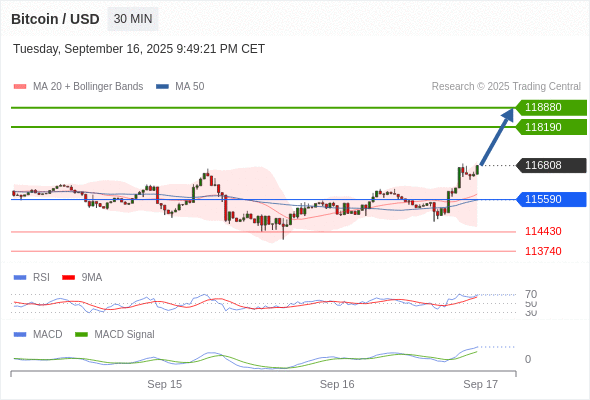Click the blue 115590 pivot price tag
The image size is (590, 400).
(551, 199)
